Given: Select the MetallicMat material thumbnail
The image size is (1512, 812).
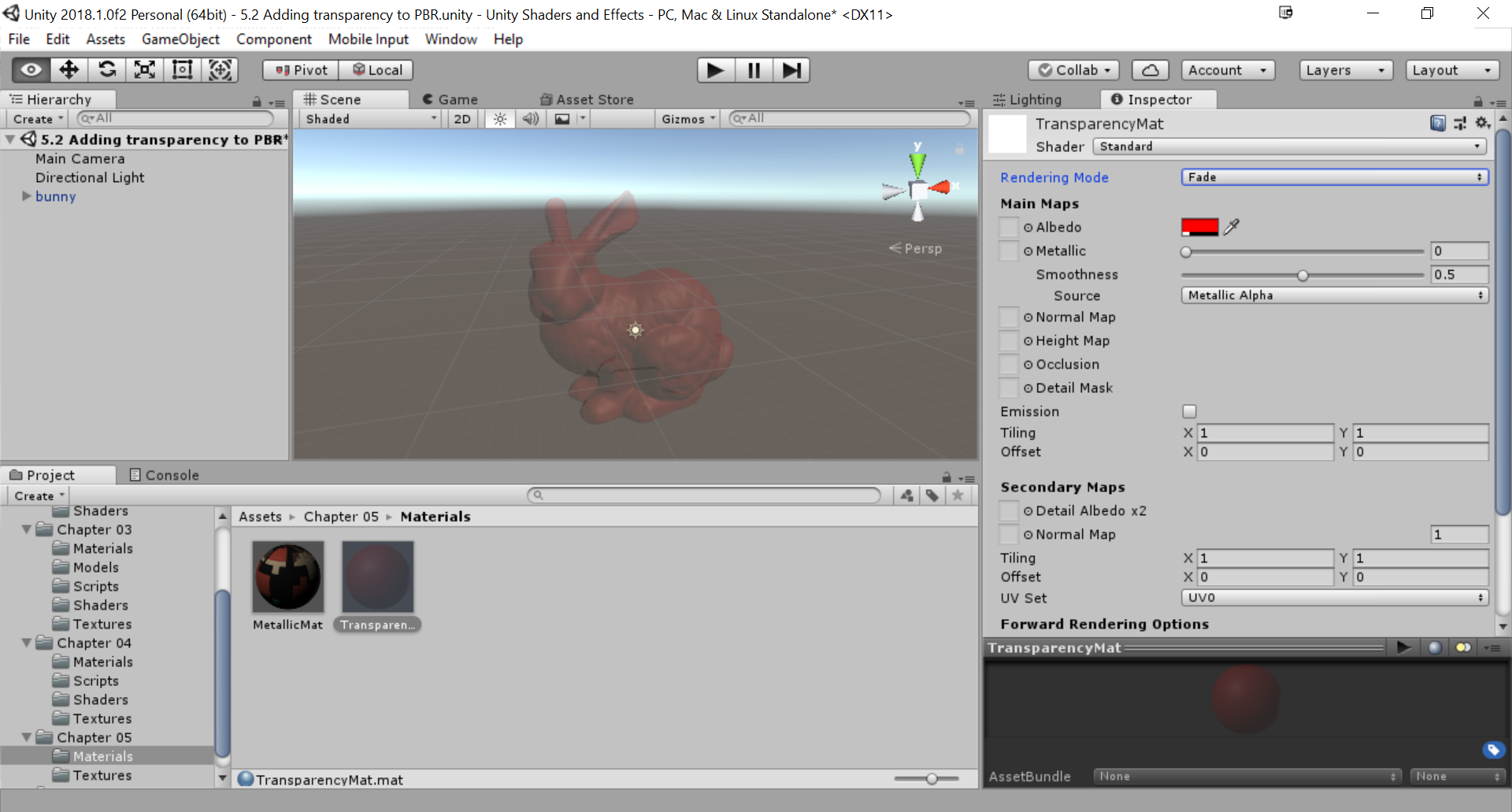Looking at the screenshot, I should coord(287,577).
